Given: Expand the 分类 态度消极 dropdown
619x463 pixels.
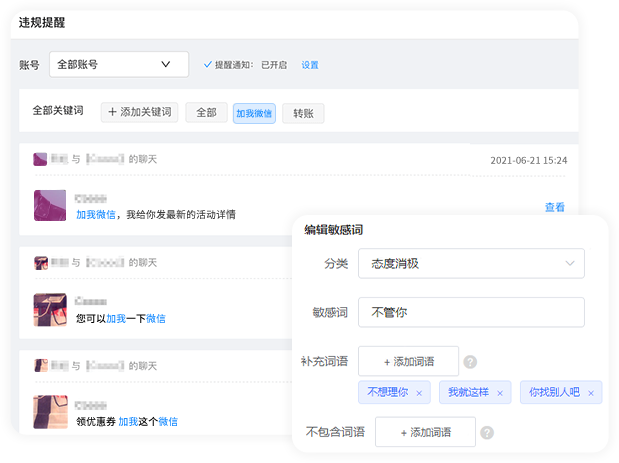Looking at the screenshot, I should pos(471,263).
